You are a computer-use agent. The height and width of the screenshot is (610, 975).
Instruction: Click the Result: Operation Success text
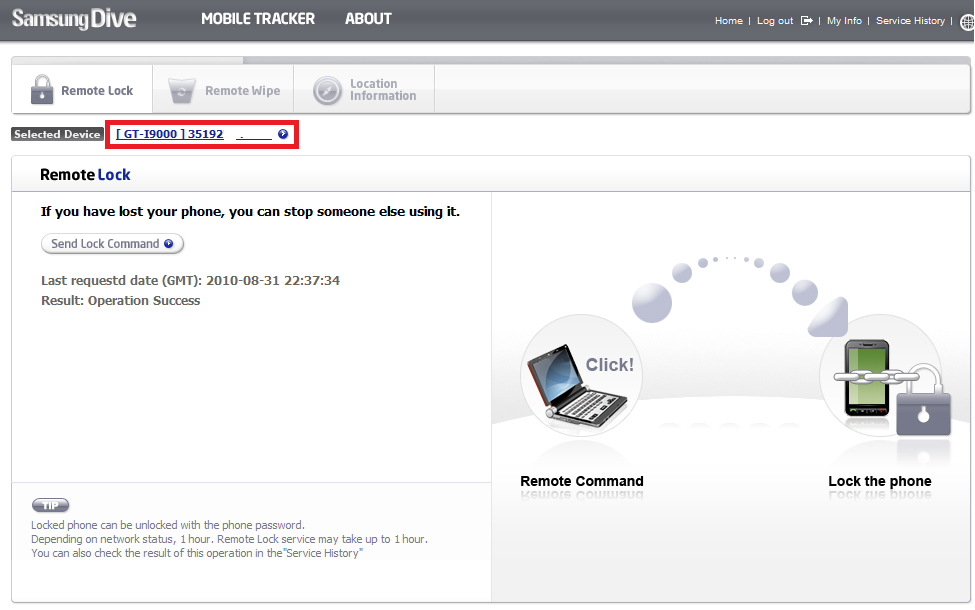point(121,300)
